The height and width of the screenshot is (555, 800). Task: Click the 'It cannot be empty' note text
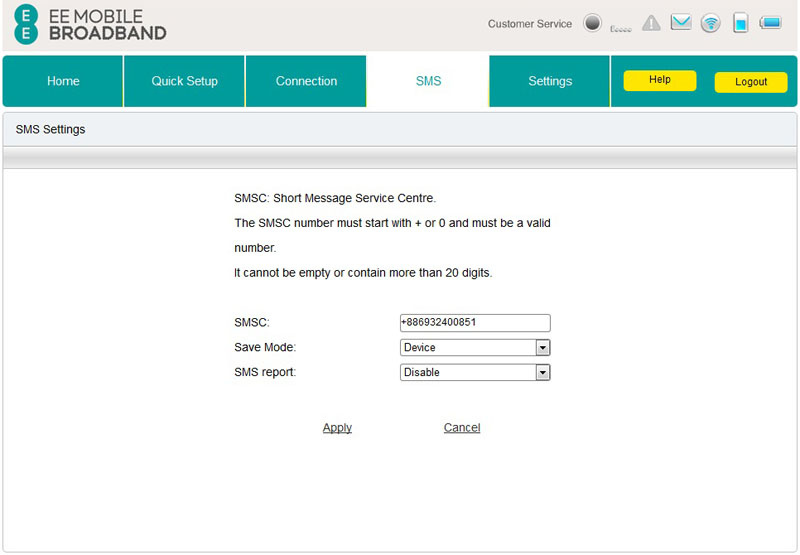coord(363,273)
